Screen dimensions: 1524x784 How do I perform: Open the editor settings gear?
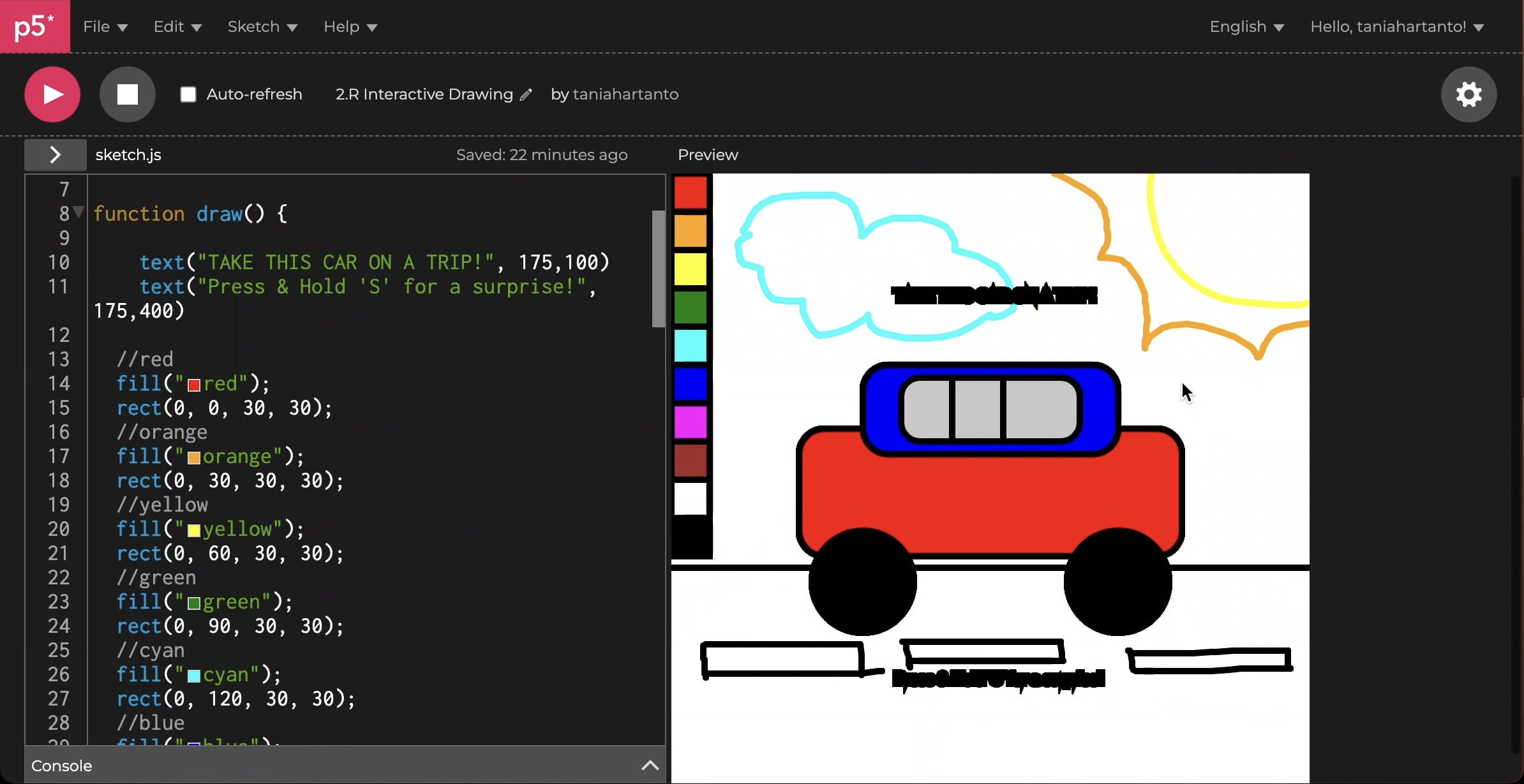point(1468,94)
